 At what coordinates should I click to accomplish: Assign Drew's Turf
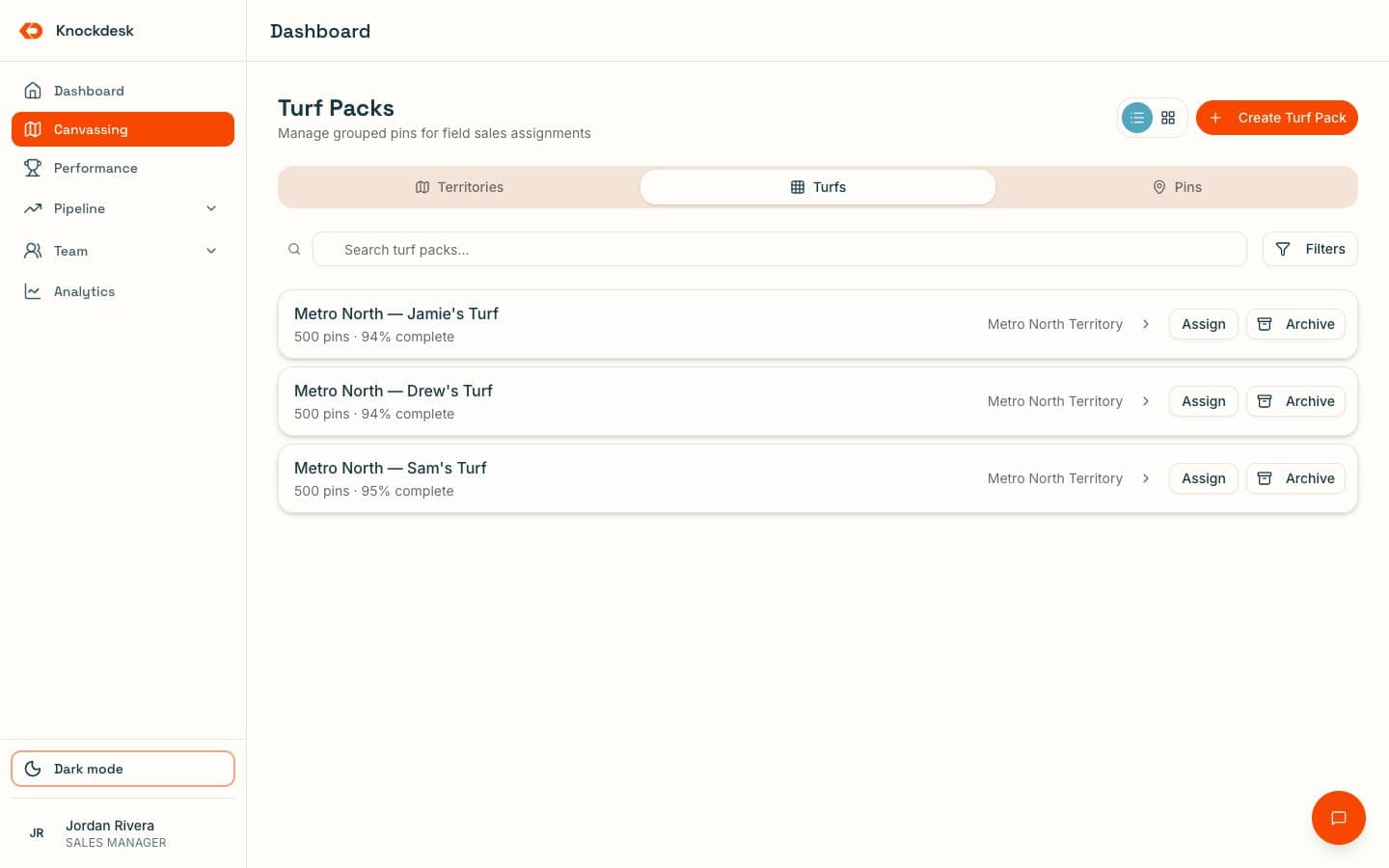pos(1203,401)
